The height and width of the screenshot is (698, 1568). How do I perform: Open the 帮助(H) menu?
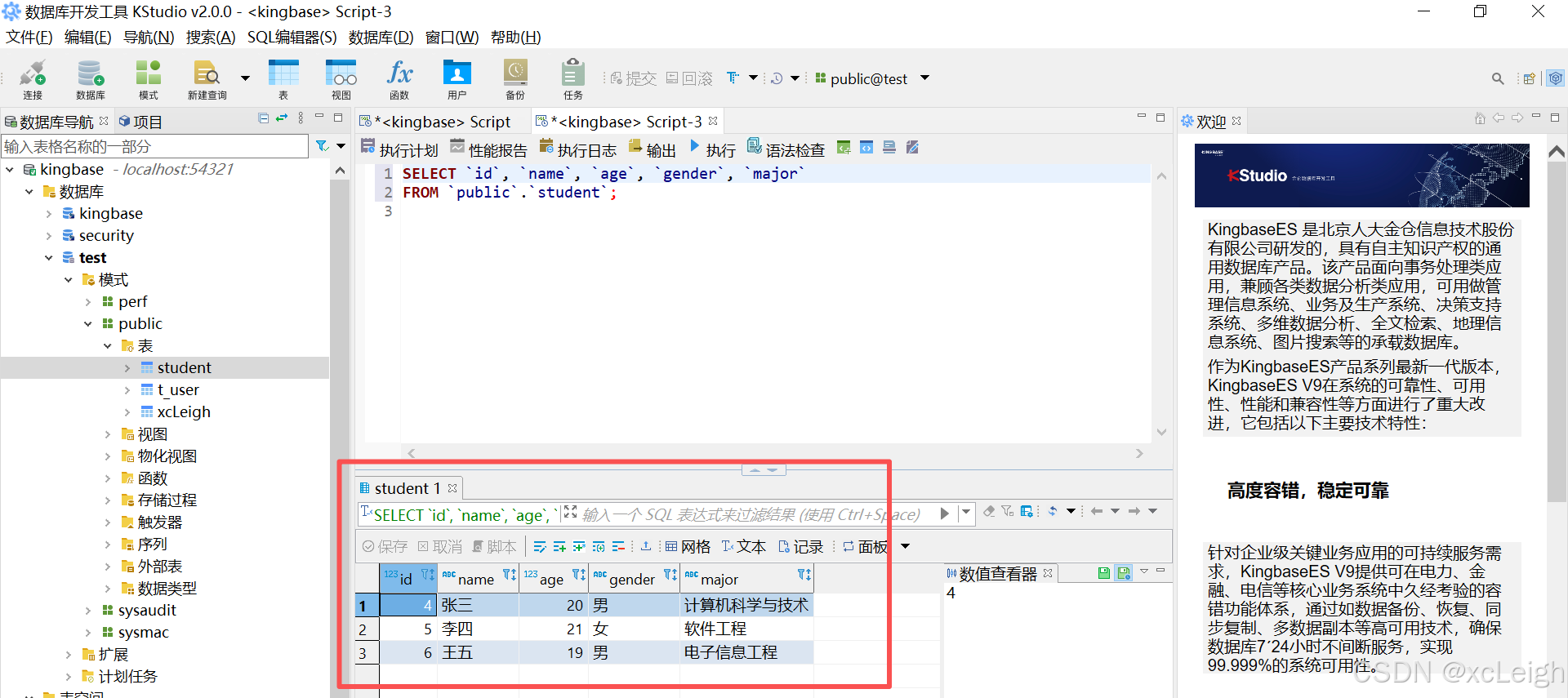point(515,37)
